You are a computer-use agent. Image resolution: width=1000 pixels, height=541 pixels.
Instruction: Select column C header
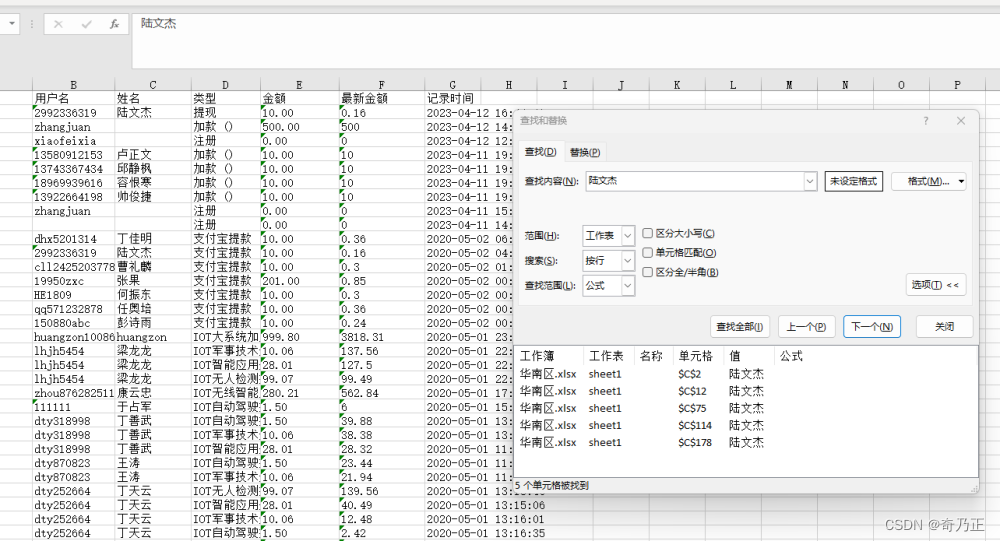(x=152, y=85)
